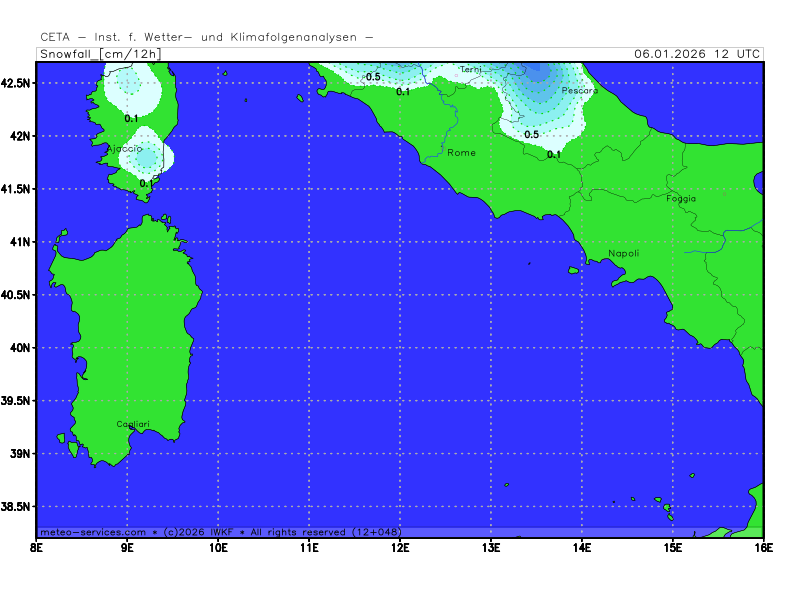The height and width of the screenshot is (600, 800).
Task: Select the Napoli city label
Action: click(623, 254)
